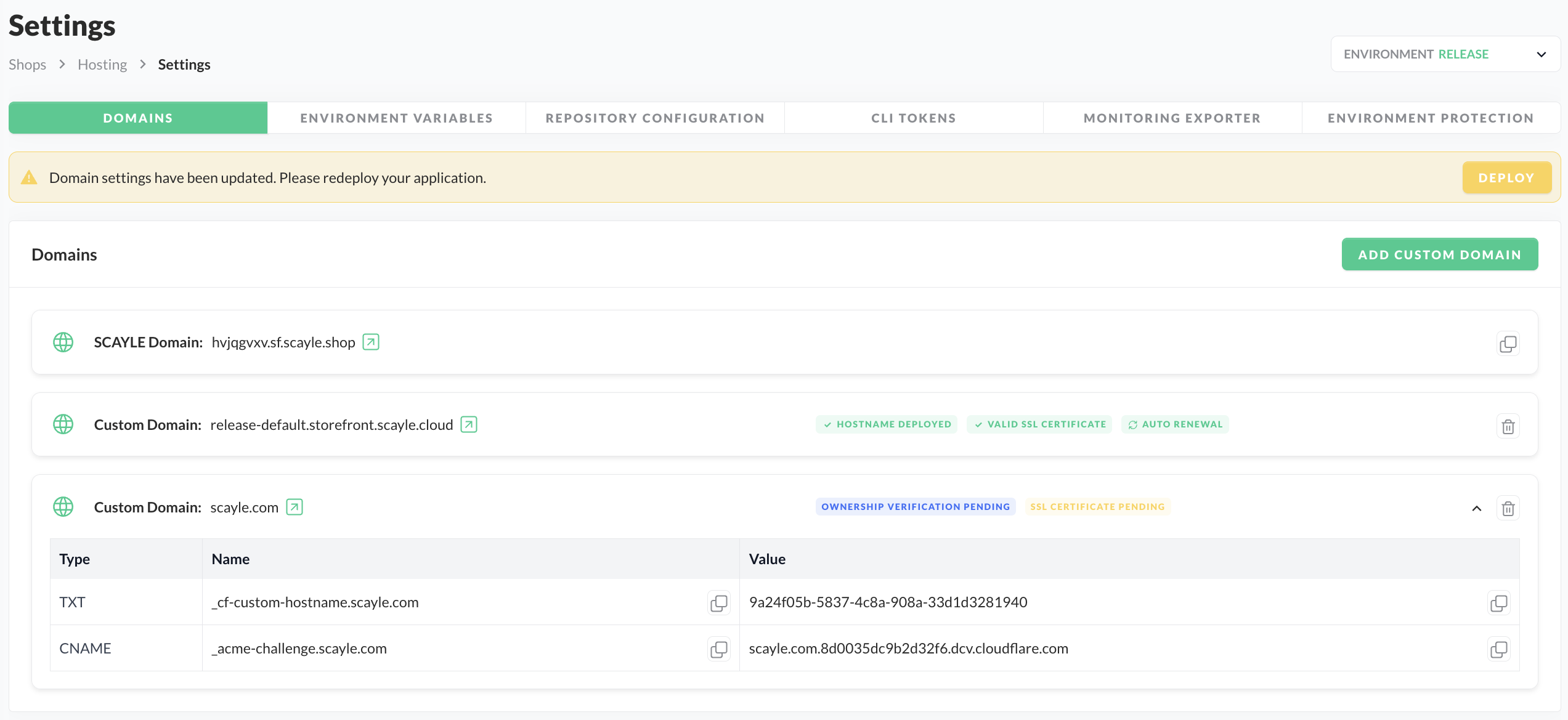Collapse the scayle.com DNS records section

coord(1477,508)
